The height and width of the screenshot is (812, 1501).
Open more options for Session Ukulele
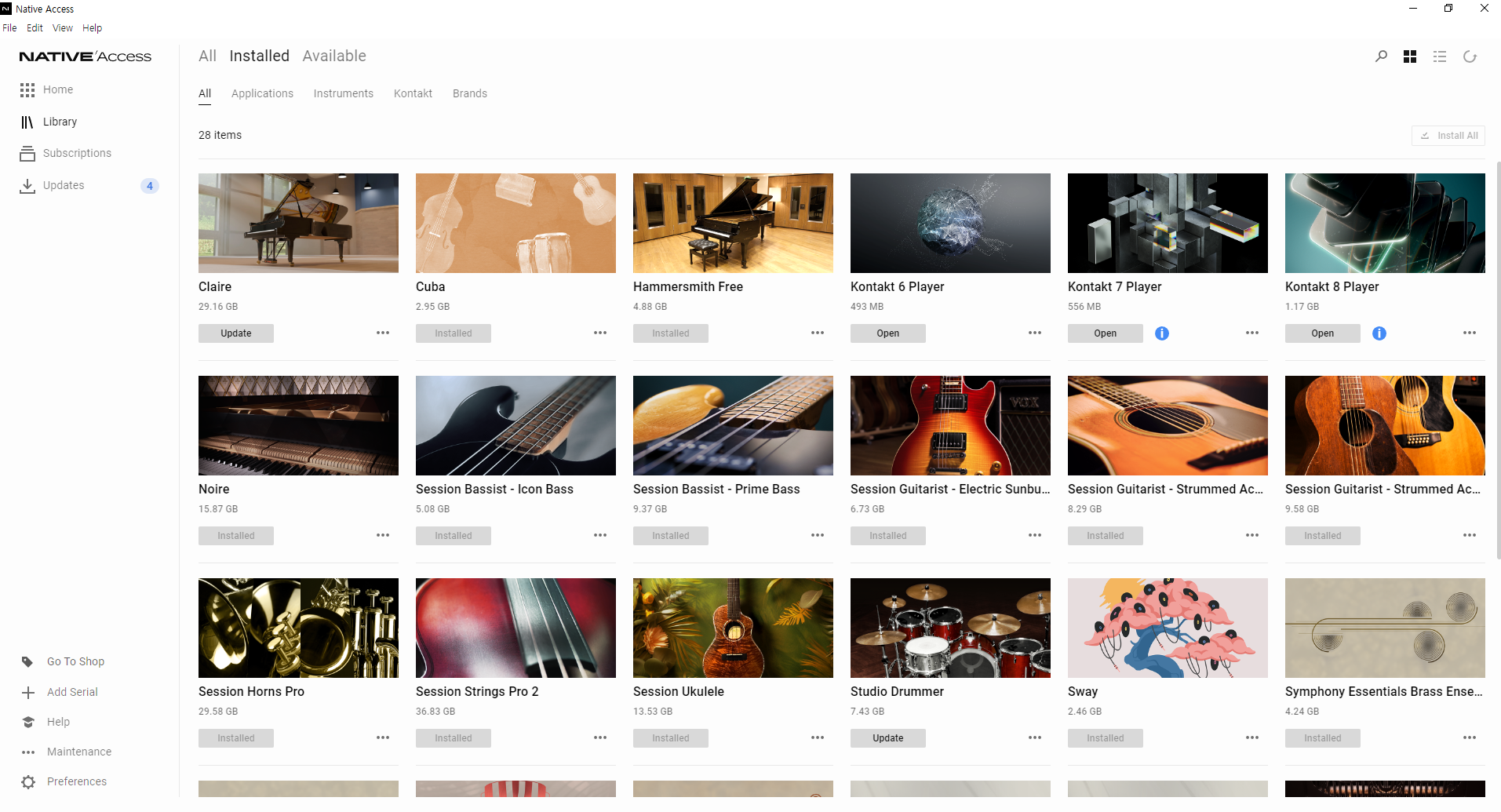pyautogui.click(x=818, y=737)
